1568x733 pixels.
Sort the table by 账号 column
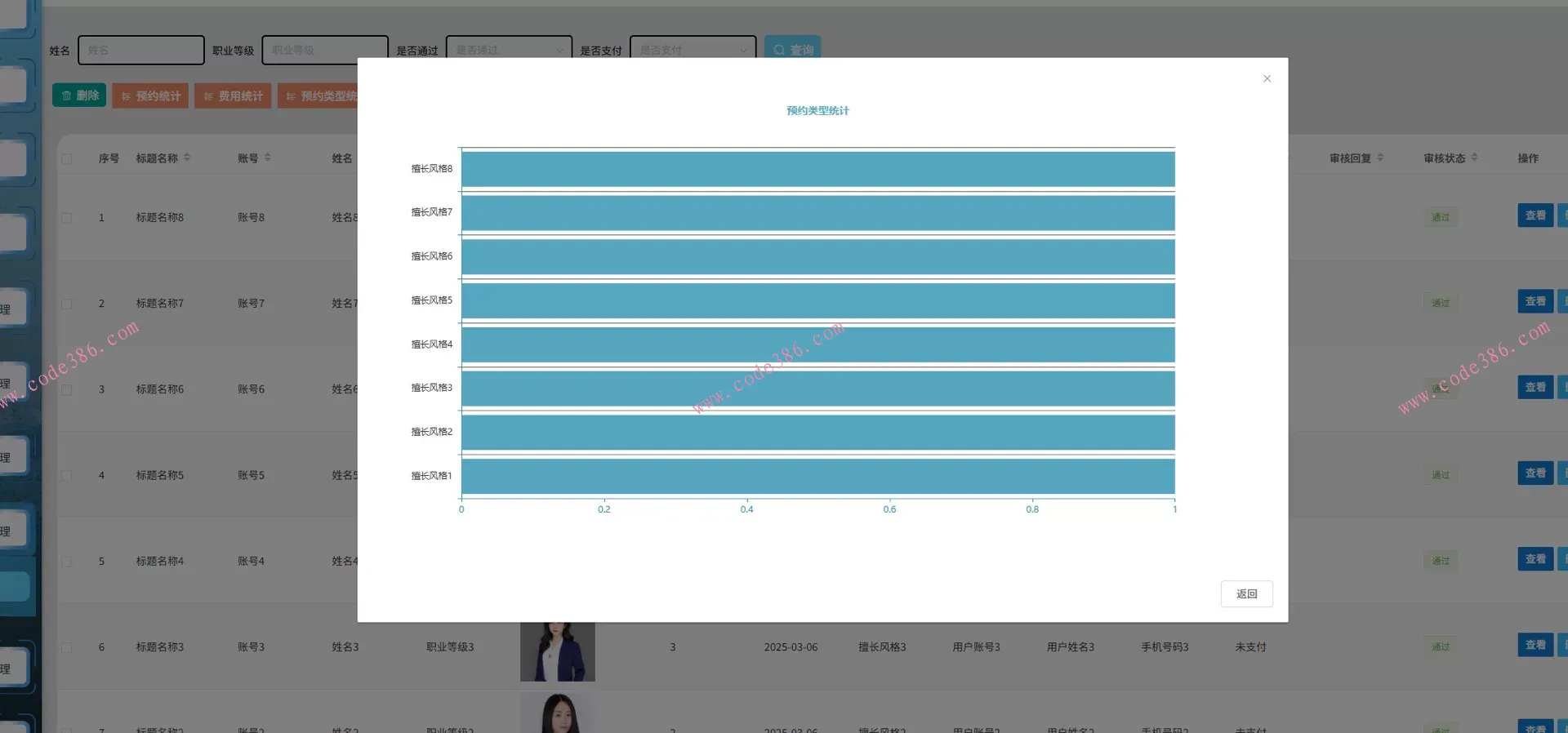[x=268, y=158]
